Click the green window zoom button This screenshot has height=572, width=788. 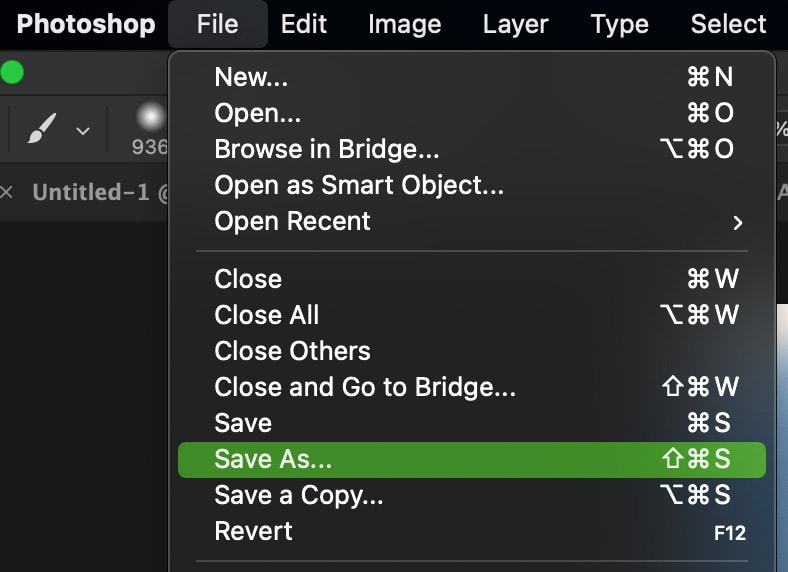pos(12,72)
